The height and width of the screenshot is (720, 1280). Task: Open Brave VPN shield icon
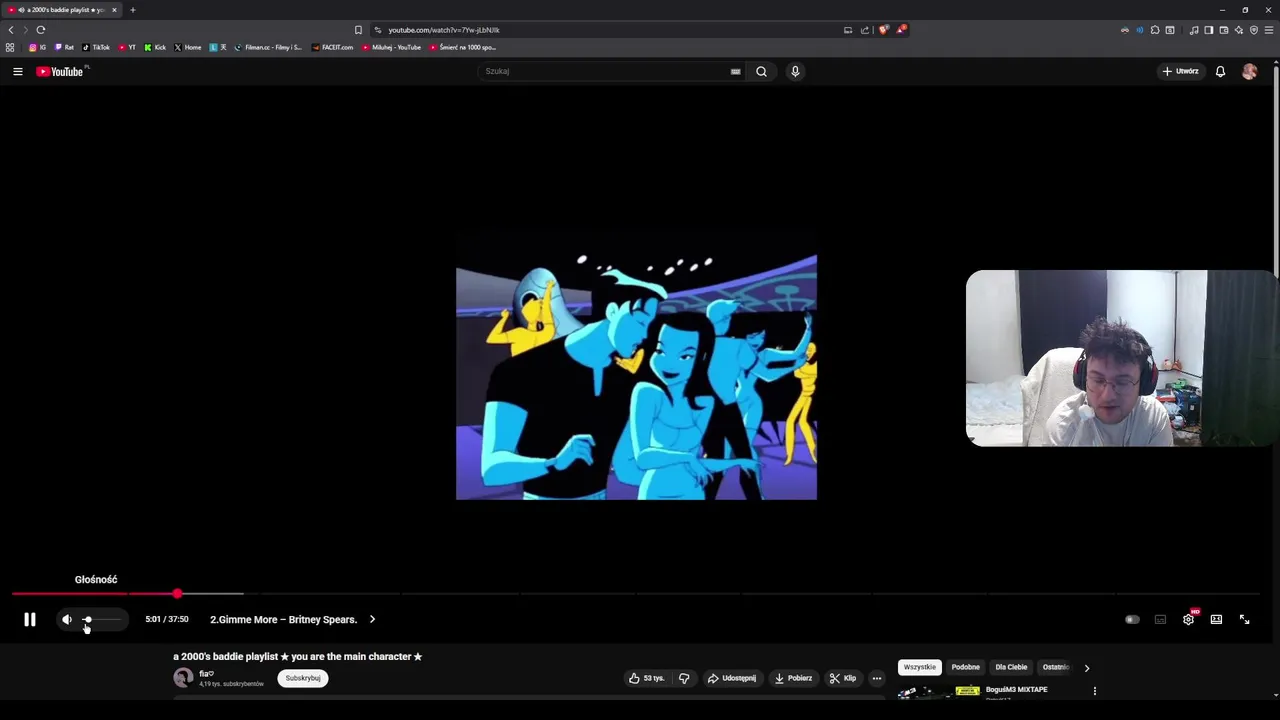(x=1254, y=30)
